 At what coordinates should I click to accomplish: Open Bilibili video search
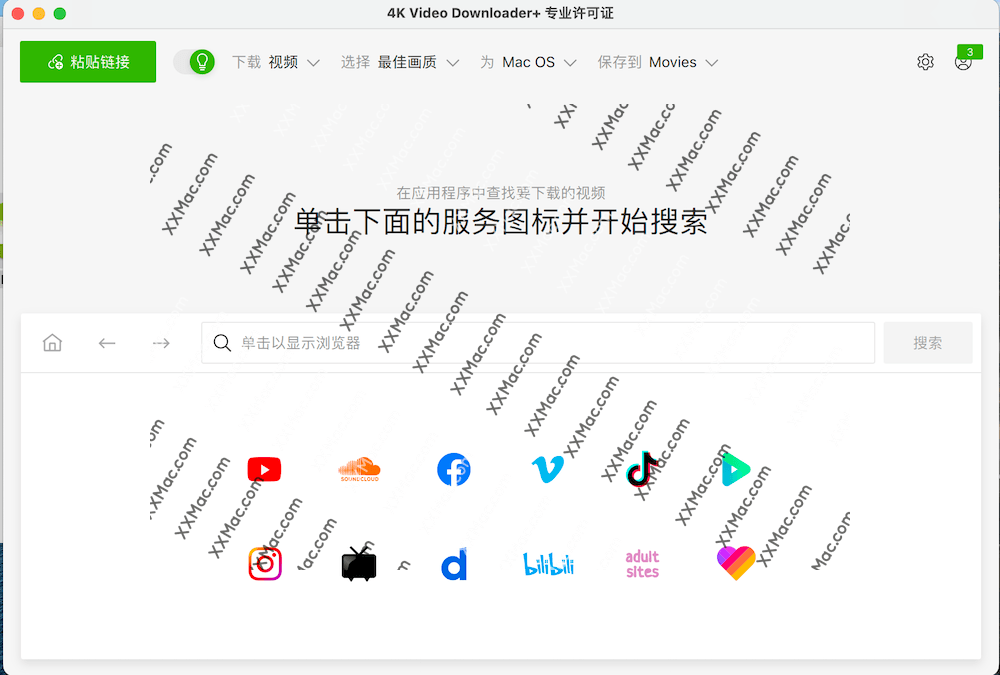point(548,563)
